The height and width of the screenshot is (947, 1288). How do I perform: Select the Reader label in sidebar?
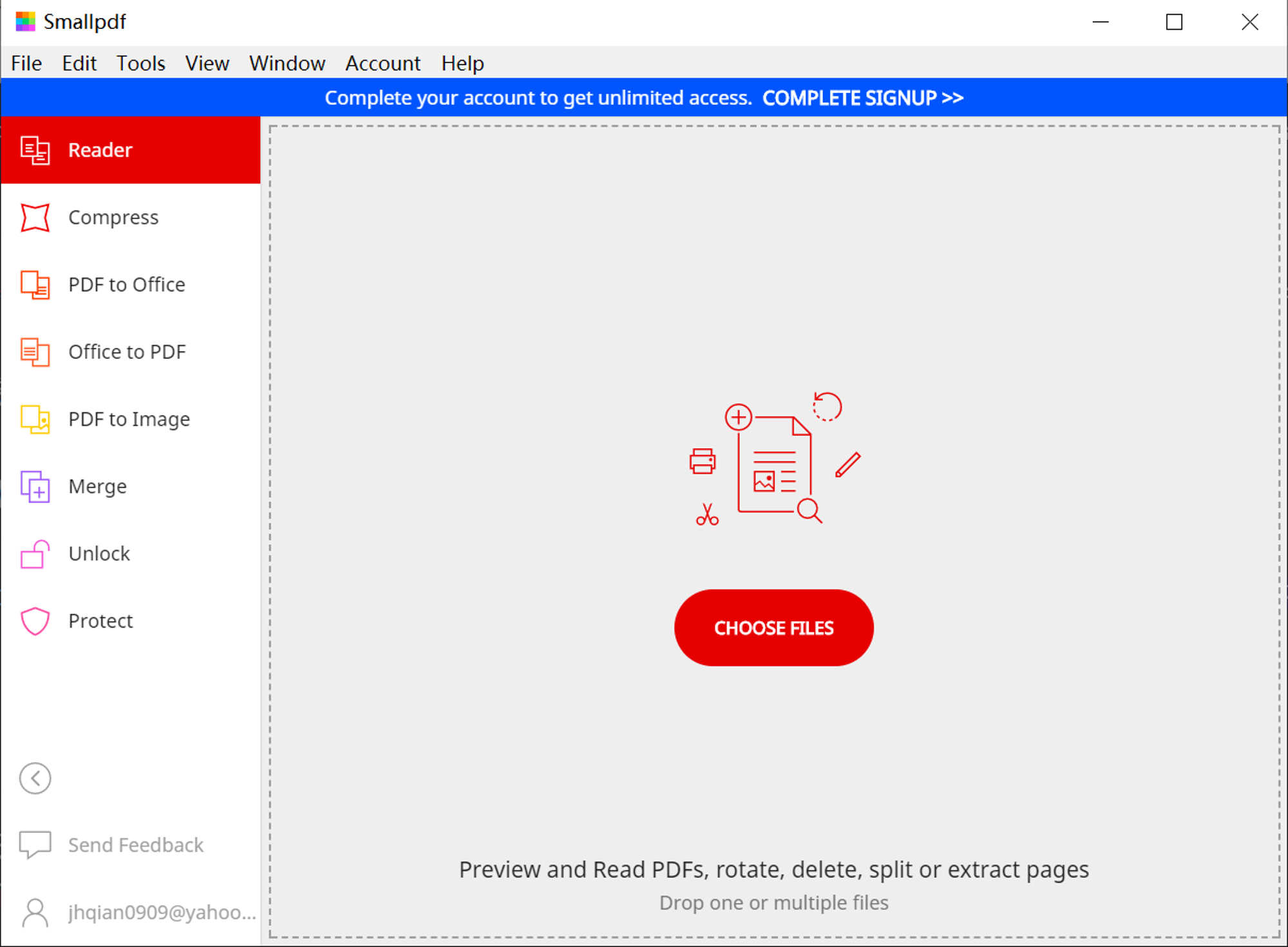pyautogui.click(x=100, y=150)
